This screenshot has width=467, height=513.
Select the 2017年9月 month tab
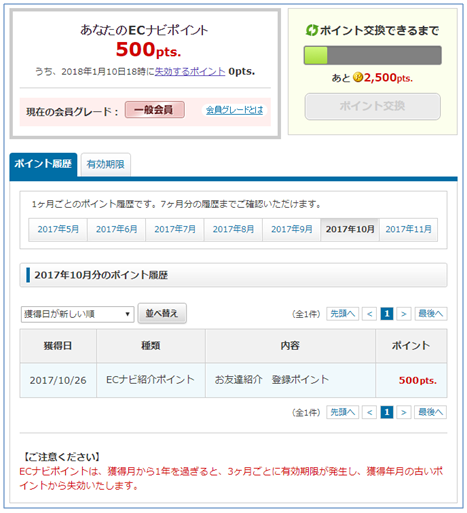coord(292,229)
